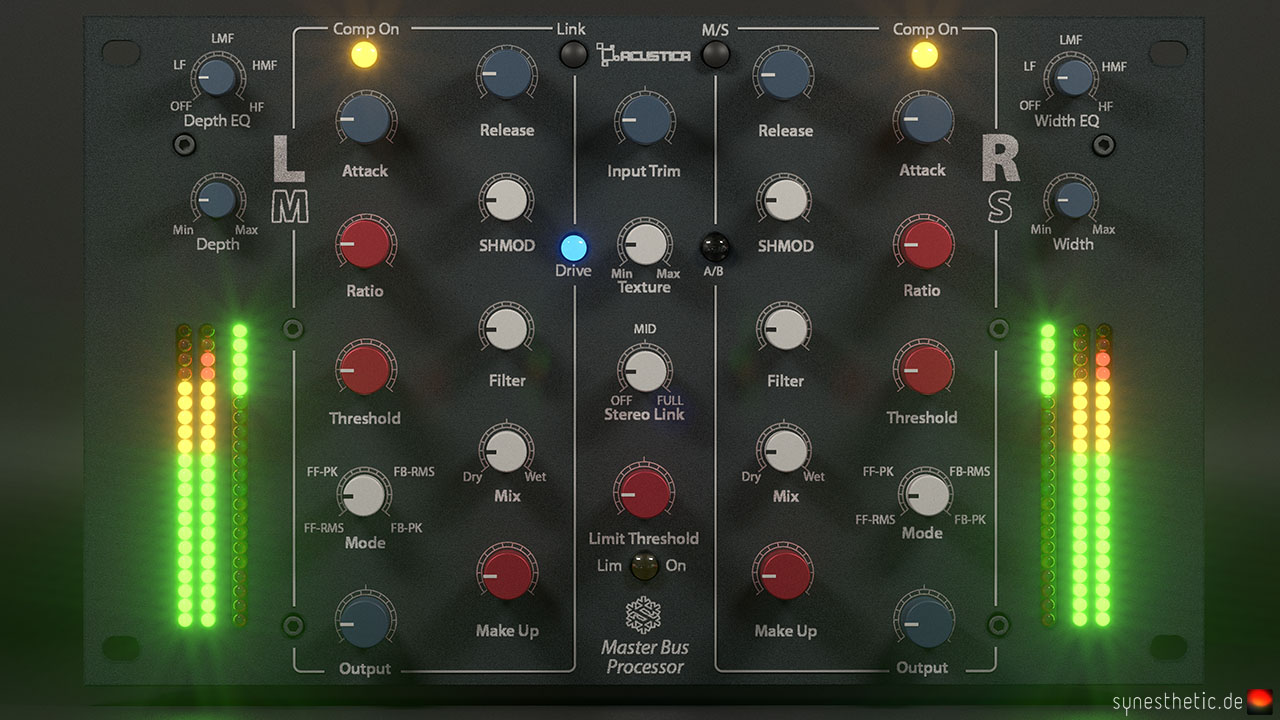Click the large R S channel label
The width and height of the screenshot is (1280, 720).
tap(999, 178)
